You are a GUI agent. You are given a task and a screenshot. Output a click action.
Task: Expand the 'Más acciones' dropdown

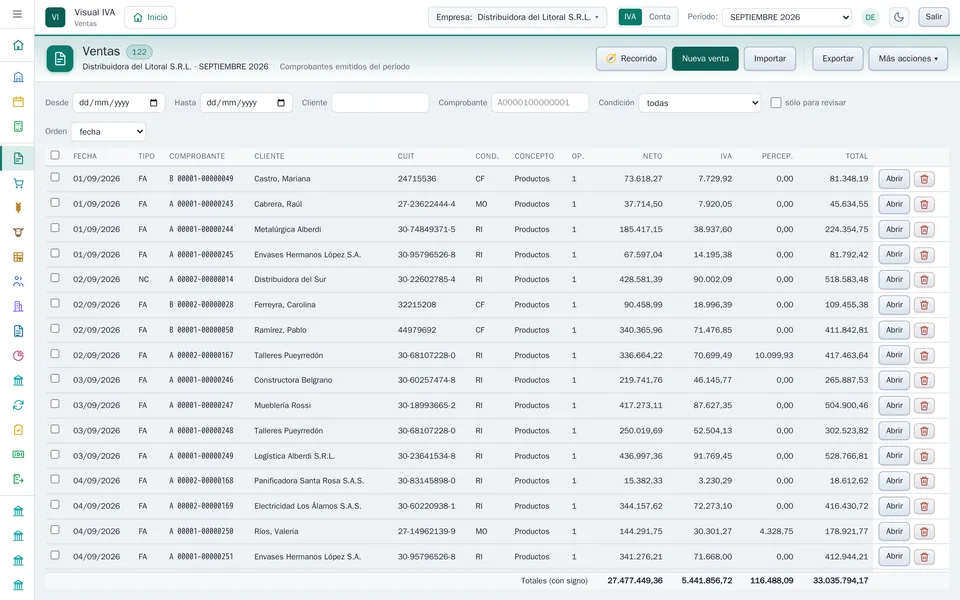click(908, 59)
